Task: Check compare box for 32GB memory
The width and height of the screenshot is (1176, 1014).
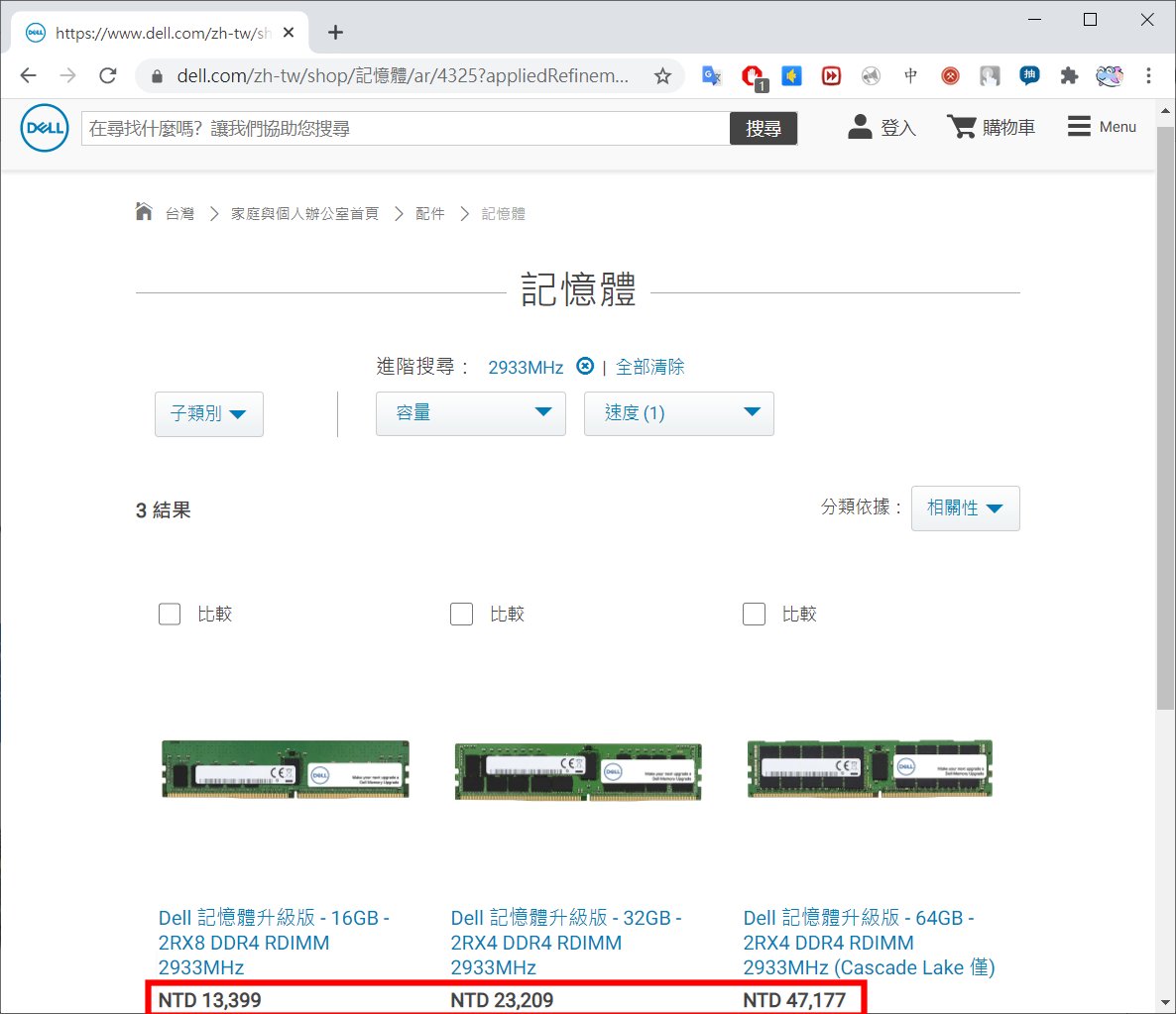Action: tap(461, 614)
